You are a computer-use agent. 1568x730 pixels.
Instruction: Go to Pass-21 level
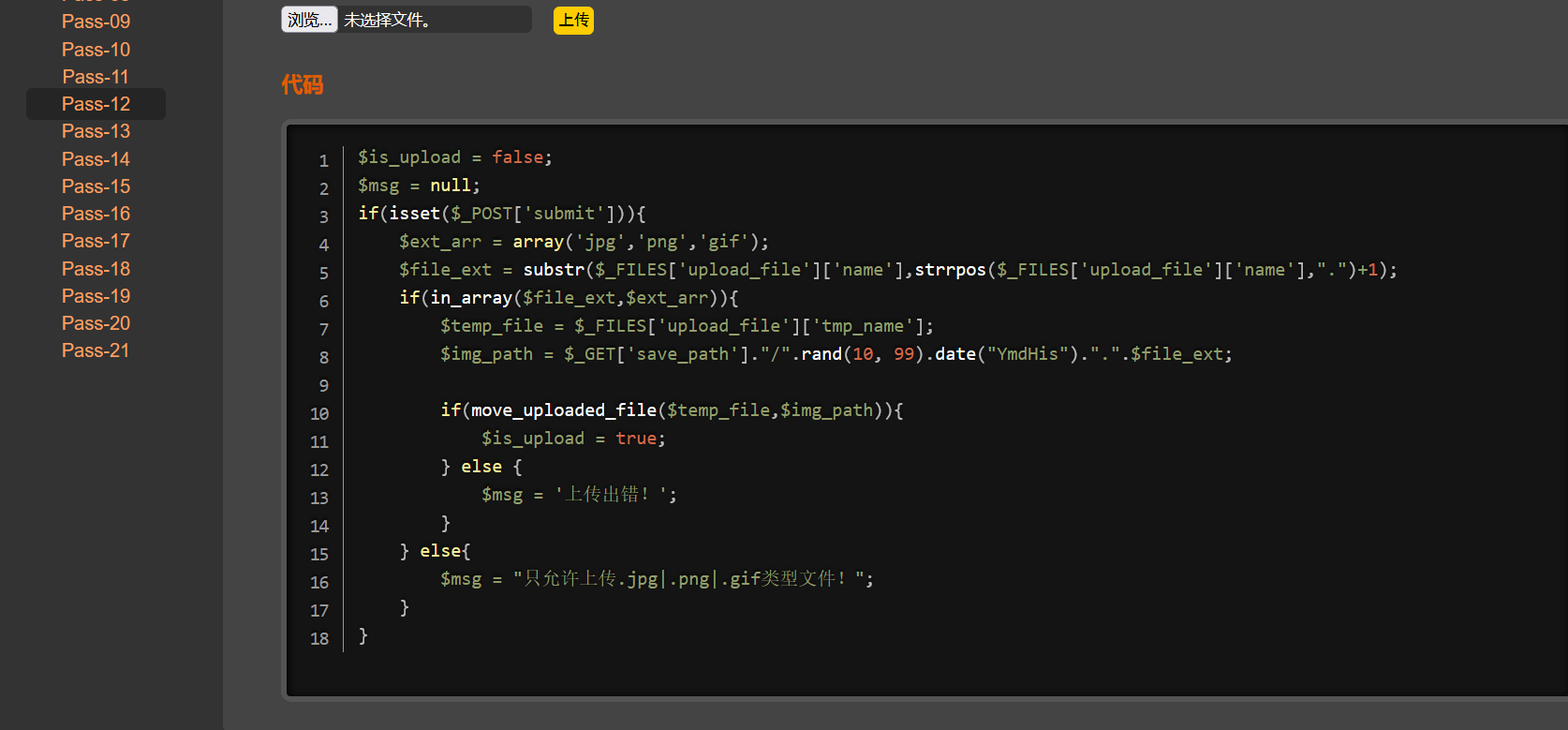pos(96,350)
